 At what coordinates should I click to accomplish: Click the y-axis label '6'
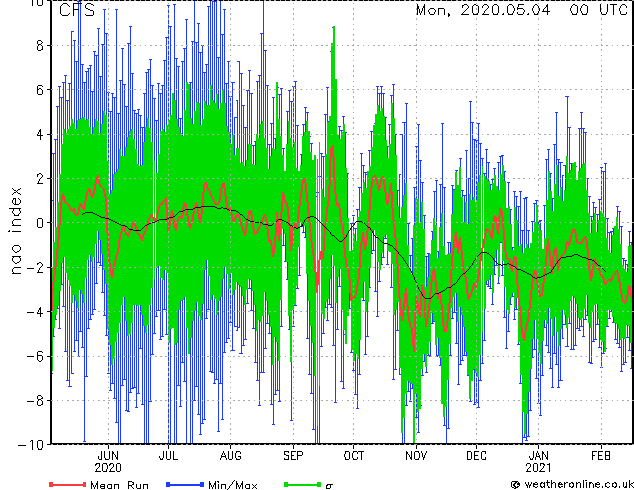[x=40, y=90]
